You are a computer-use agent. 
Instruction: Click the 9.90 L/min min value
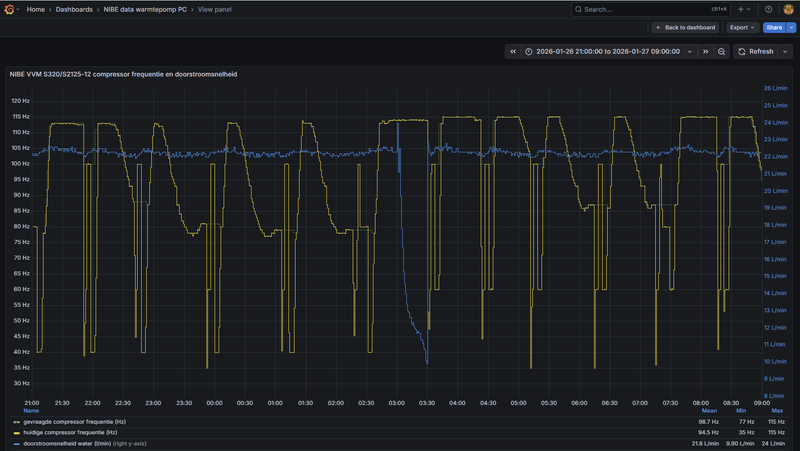[x=740, y=444]
